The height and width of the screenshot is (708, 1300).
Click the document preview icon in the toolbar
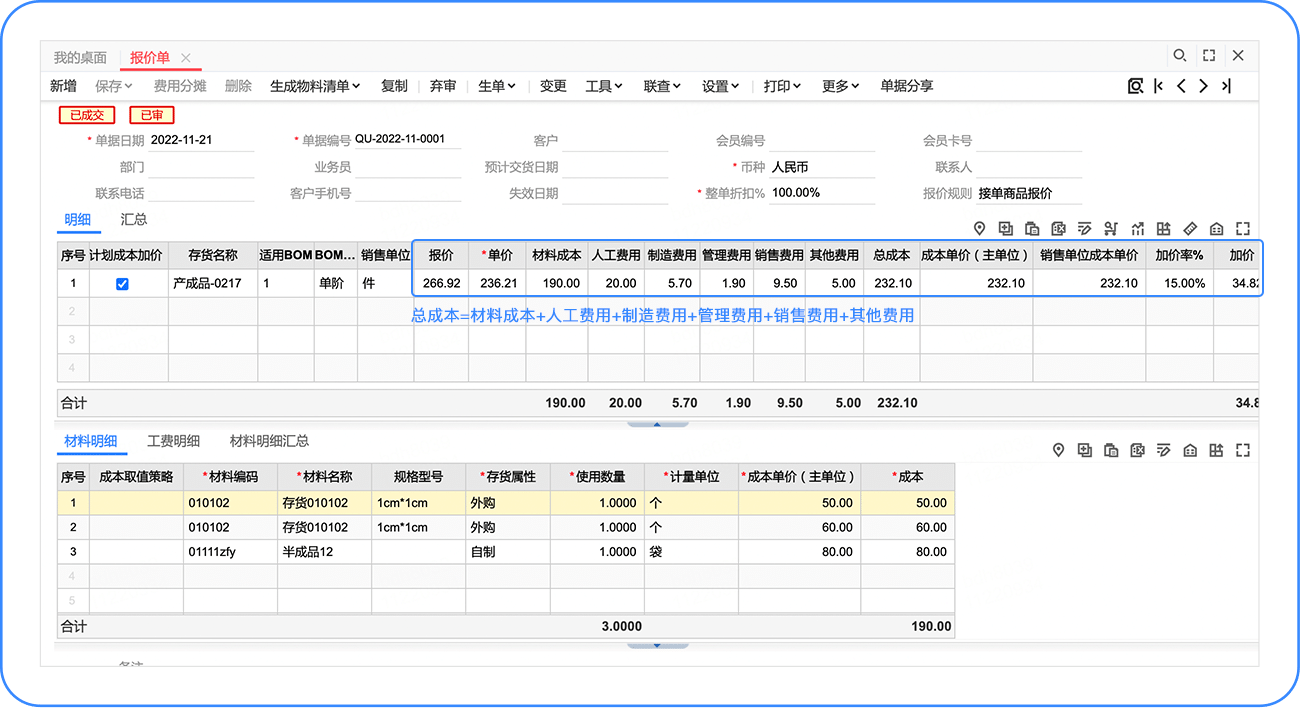tap(1135, 86)
